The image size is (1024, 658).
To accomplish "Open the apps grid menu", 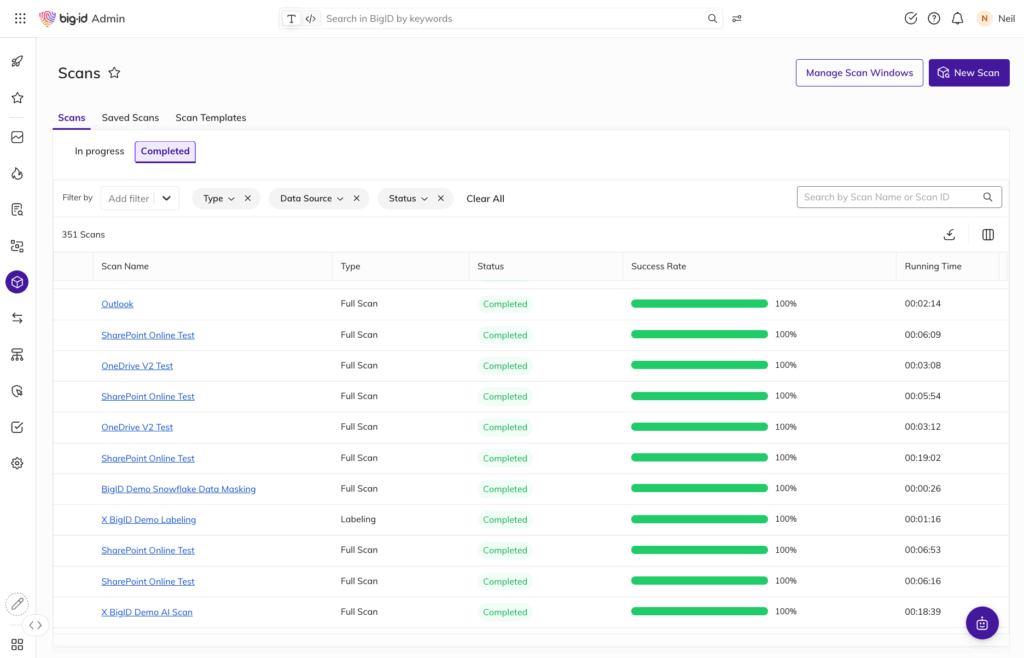I will point(20,18).
